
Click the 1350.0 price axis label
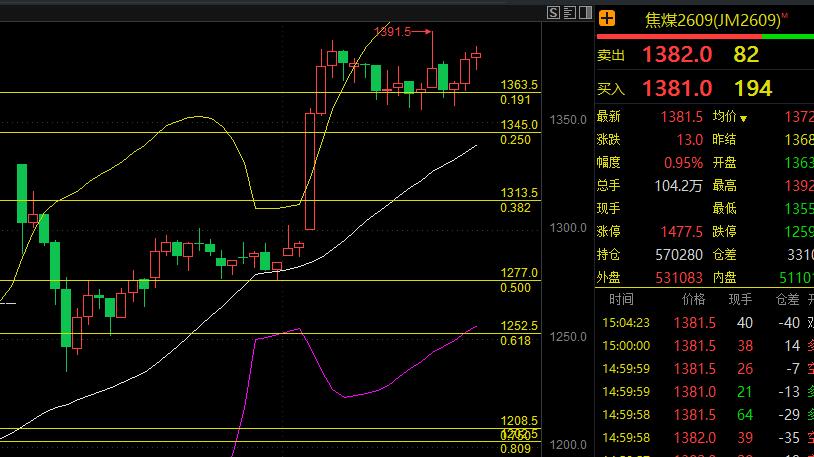(568, 120)
